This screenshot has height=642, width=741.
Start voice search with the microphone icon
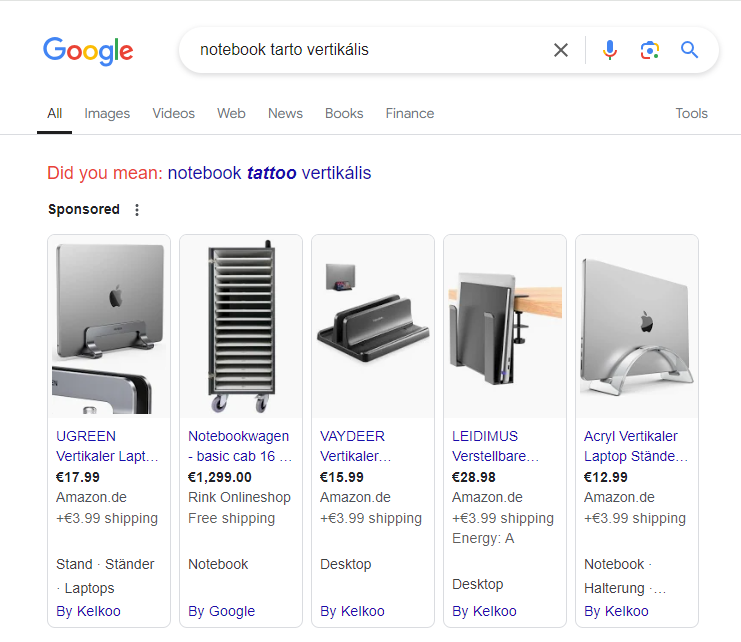click(610, 50)
